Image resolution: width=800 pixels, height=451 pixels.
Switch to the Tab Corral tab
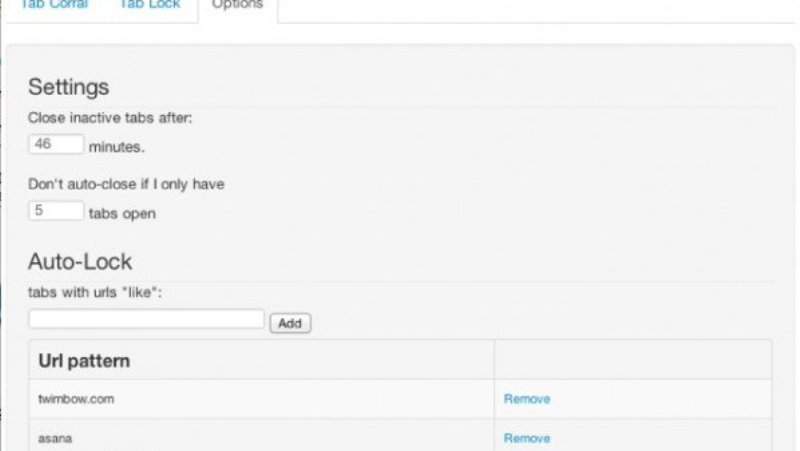click(54, 5)
